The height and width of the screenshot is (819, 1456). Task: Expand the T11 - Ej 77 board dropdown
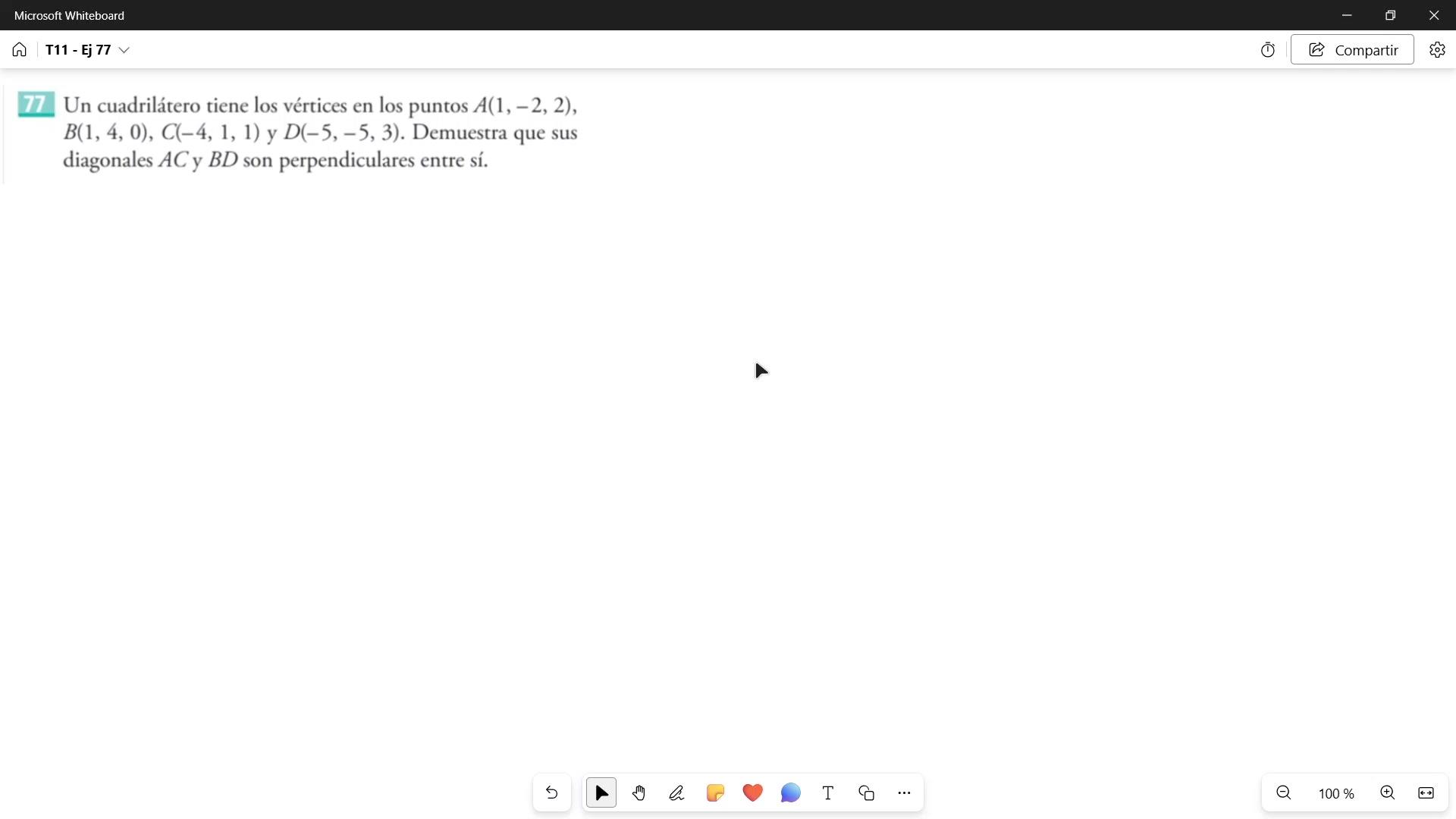tap(124, 50)
